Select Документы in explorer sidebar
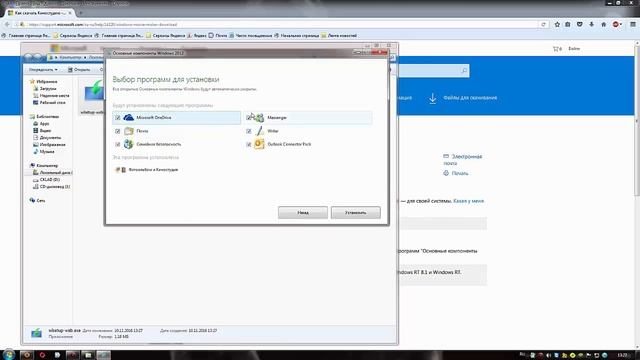This screenshot has height=360, width=640. tap(47, 138)
